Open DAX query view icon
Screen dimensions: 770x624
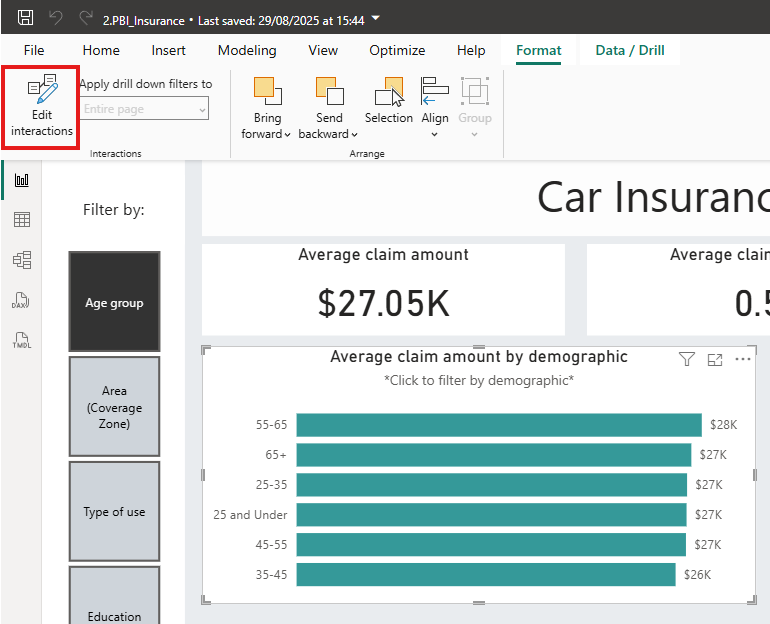click(21, 300)
